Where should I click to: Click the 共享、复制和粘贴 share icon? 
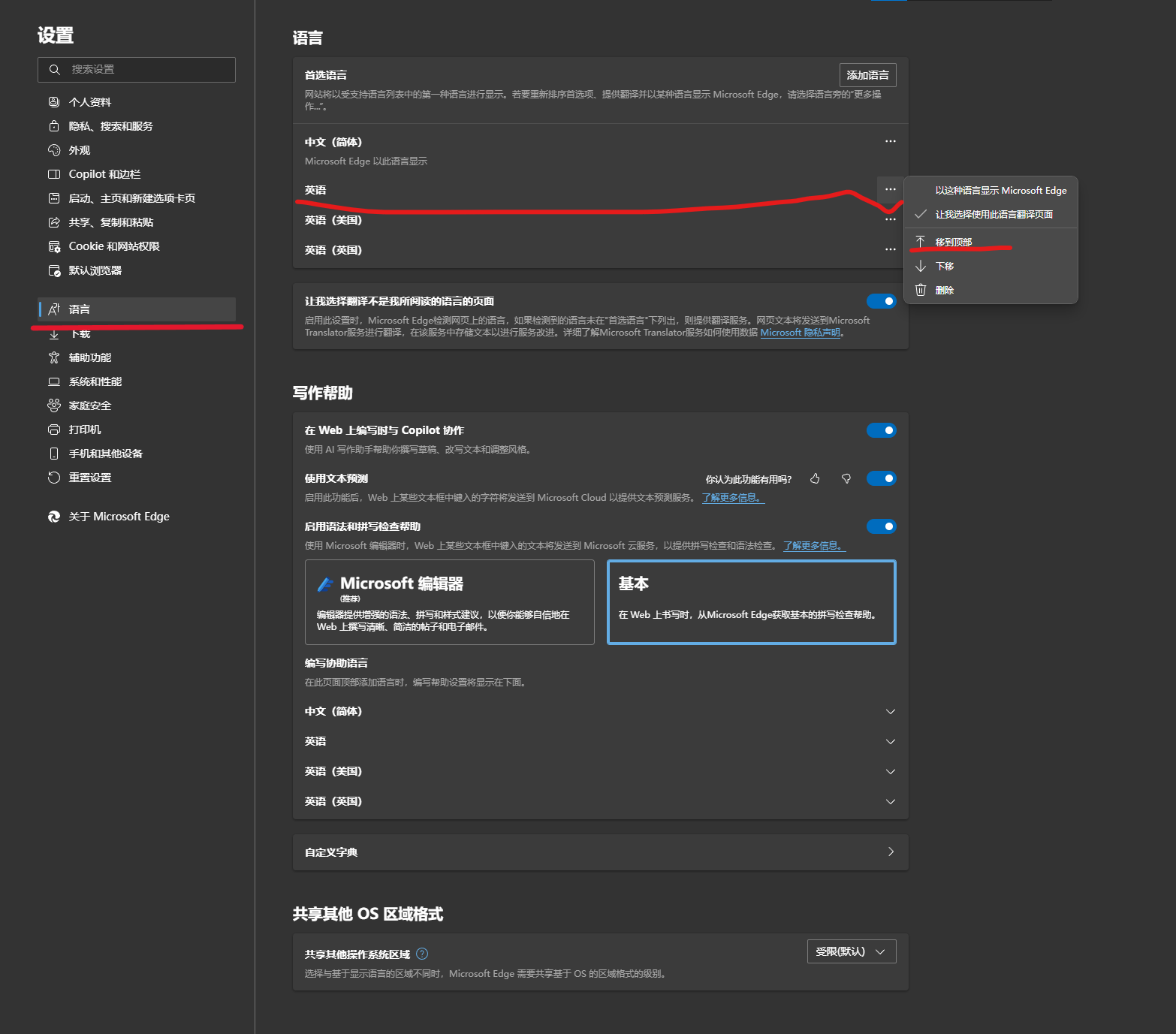[x=54, y=222]
